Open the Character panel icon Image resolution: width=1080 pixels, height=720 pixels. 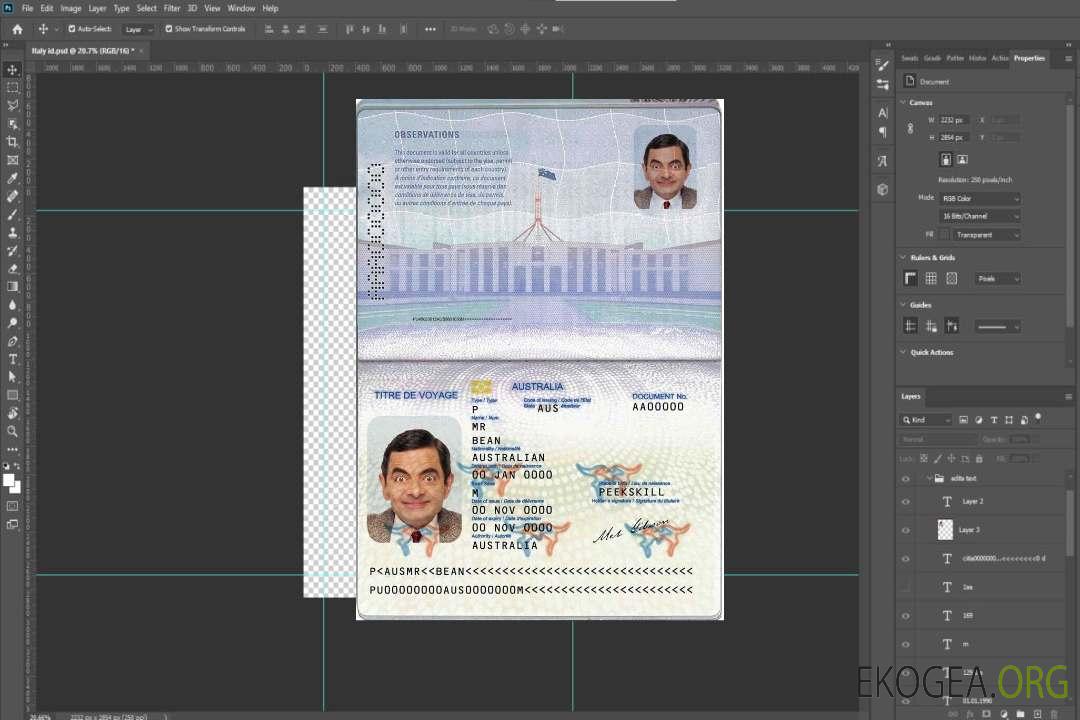pos(883,112)
